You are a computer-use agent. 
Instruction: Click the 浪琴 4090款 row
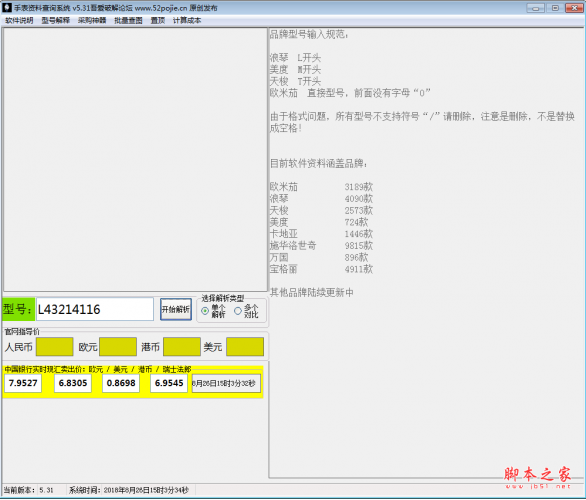coord(321,198)
